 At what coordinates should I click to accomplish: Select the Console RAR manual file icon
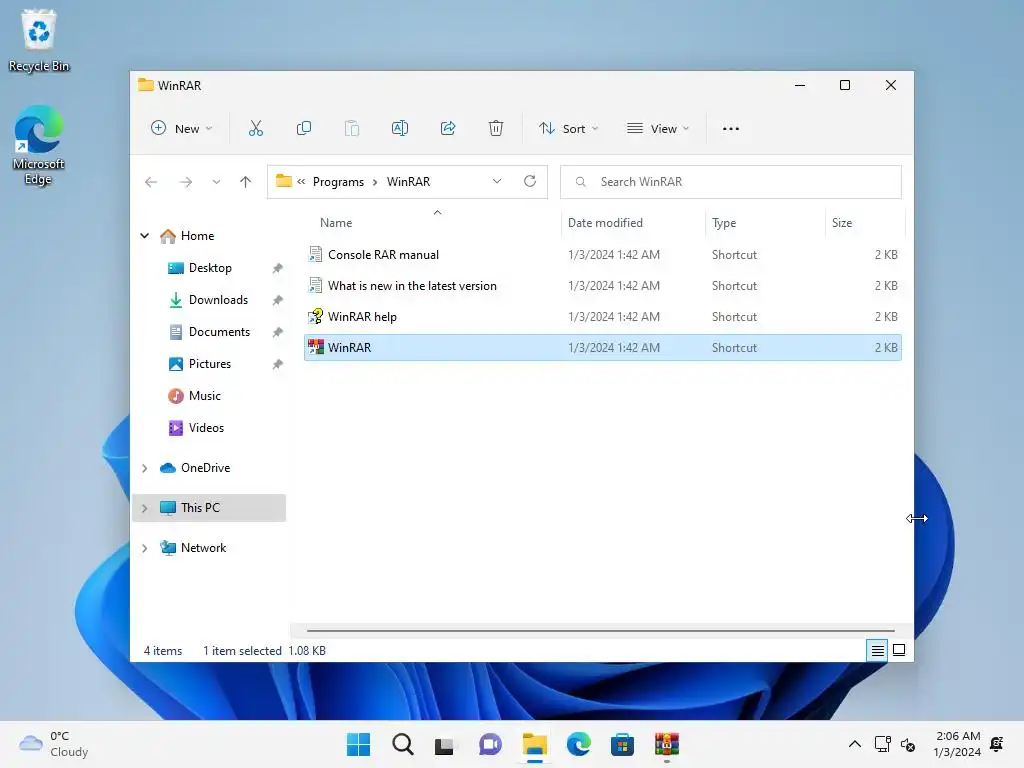[x=315, y=255]
